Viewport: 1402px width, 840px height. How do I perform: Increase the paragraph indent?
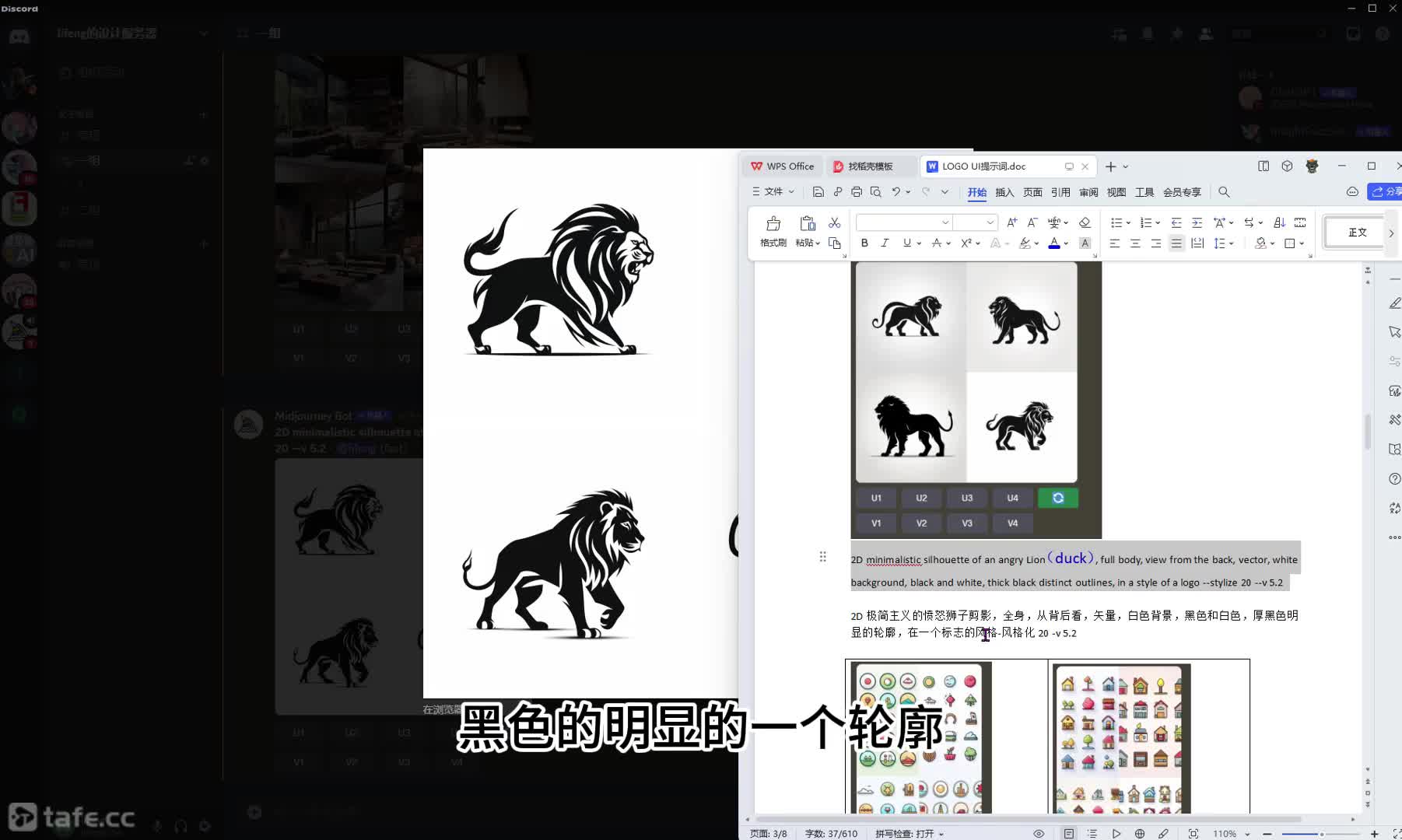coord(1197,222)
